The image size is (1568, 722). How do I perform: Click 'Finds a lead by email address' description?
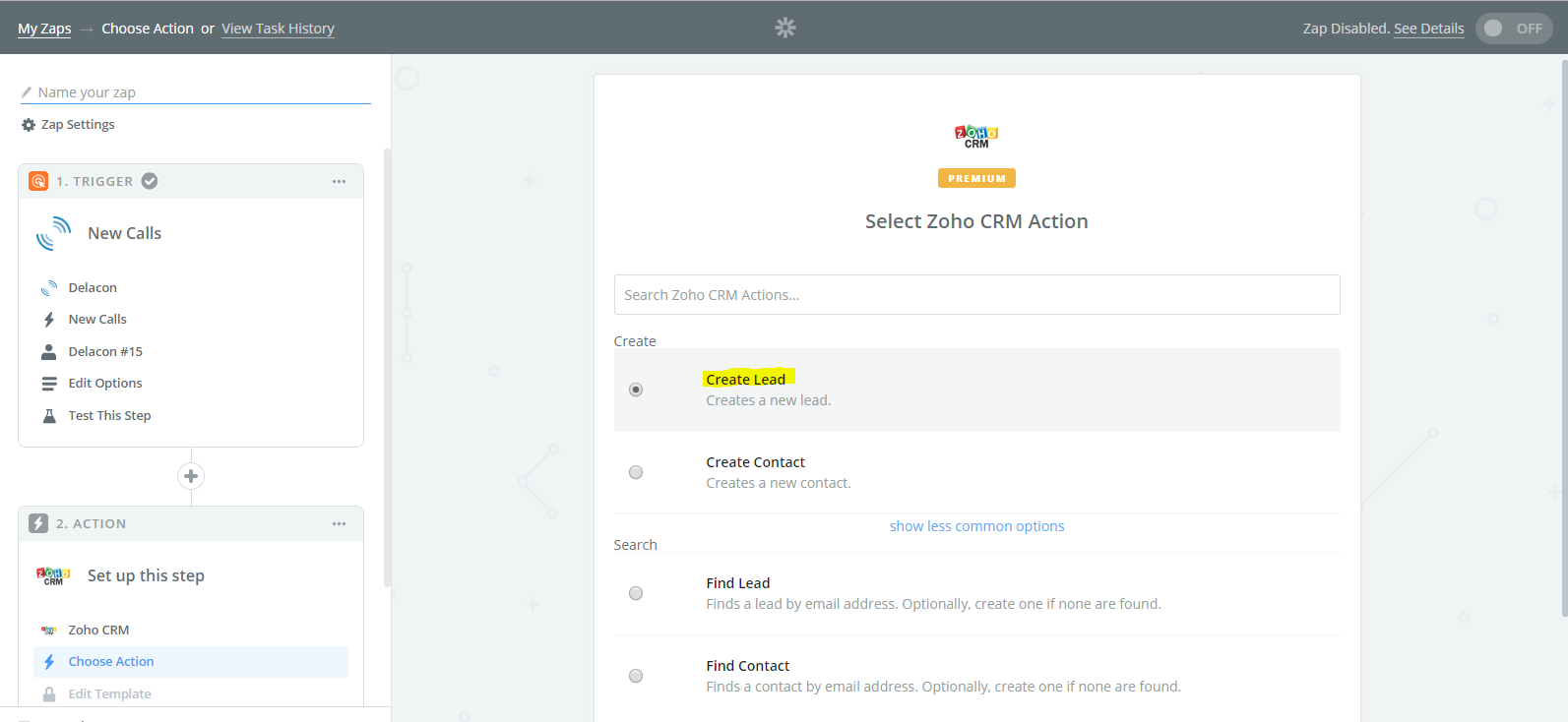pyautogui.click(x=933, y=604)
